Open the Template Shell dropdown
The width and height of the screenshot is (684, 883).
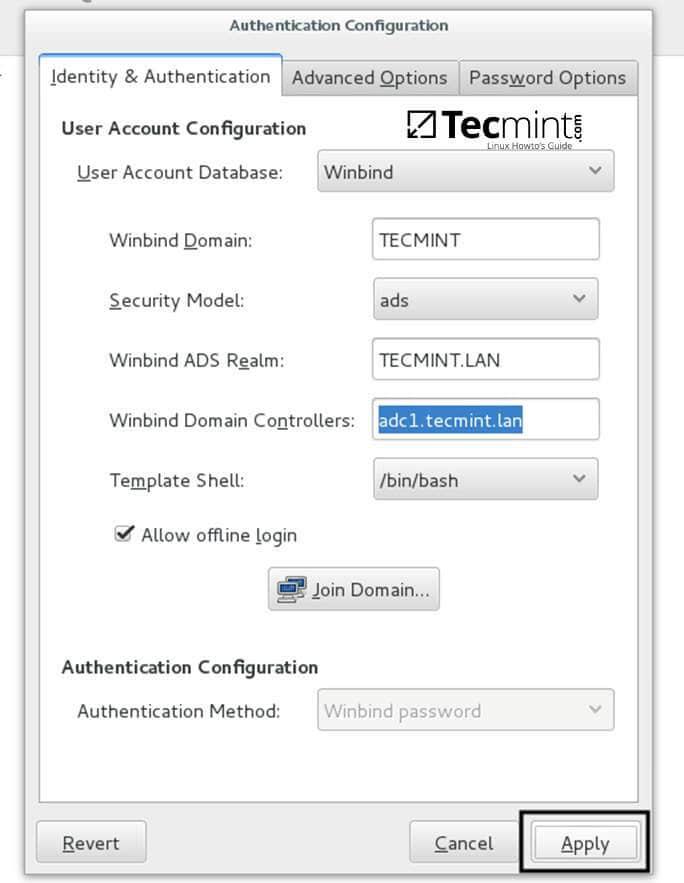485,479
